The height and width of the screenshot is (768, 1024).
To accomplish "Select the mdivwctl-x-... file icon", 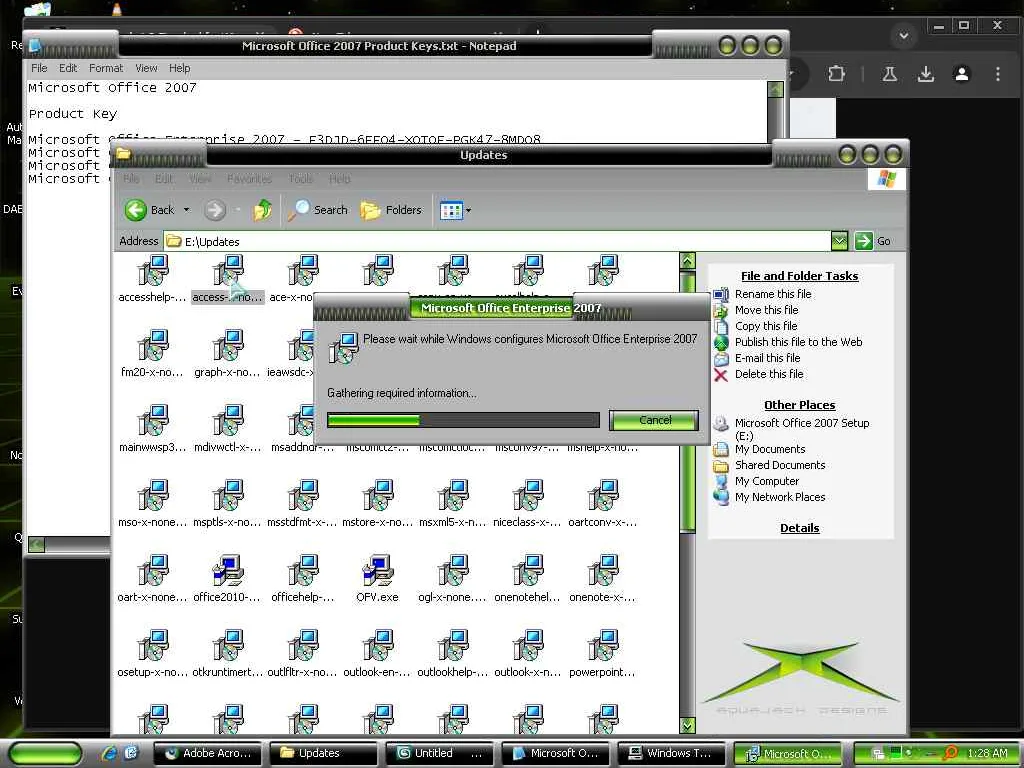I will [227, 420].
